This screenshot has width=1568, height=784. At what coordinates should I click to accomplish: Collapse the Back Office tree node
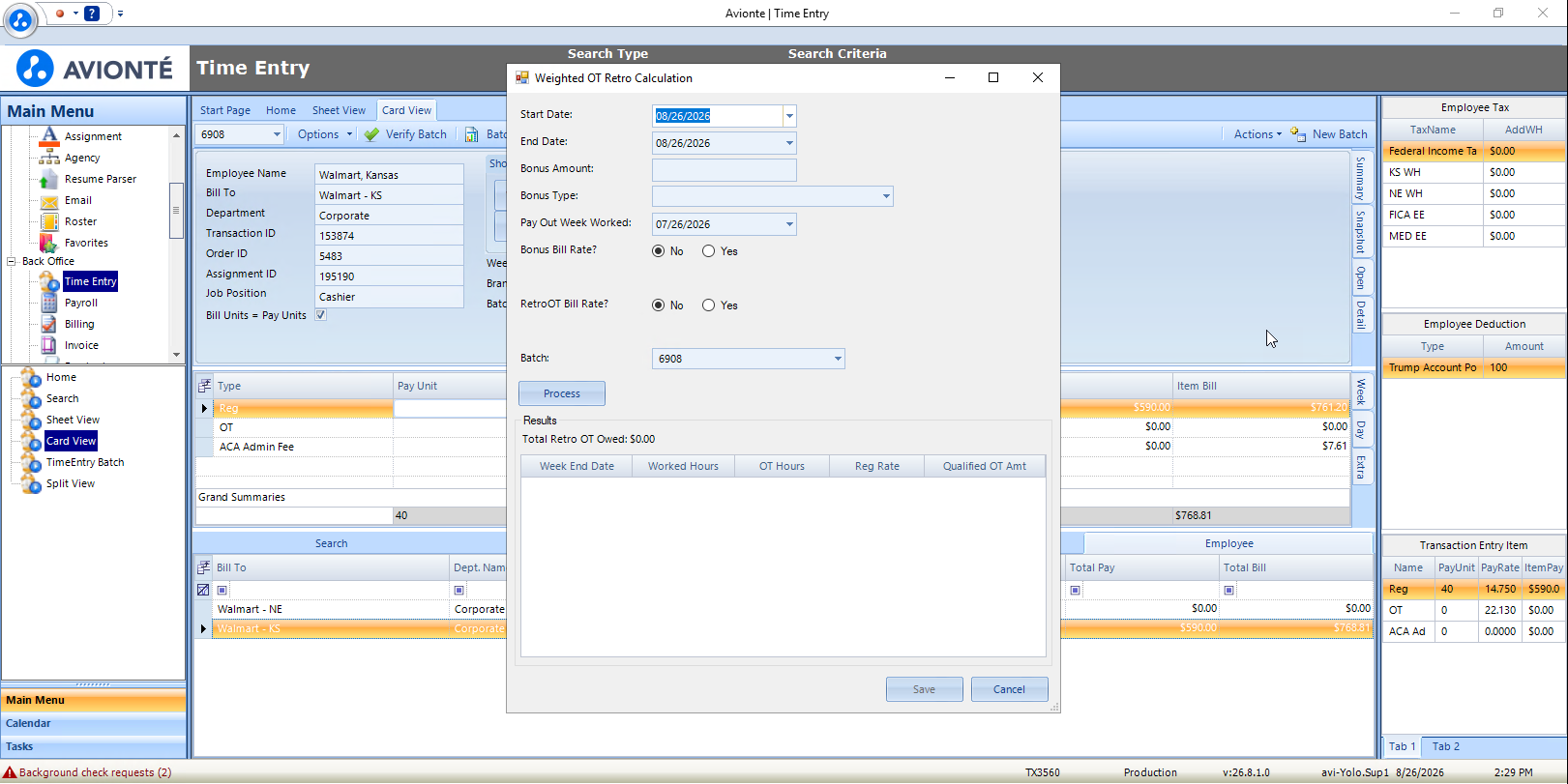[11, 261]
